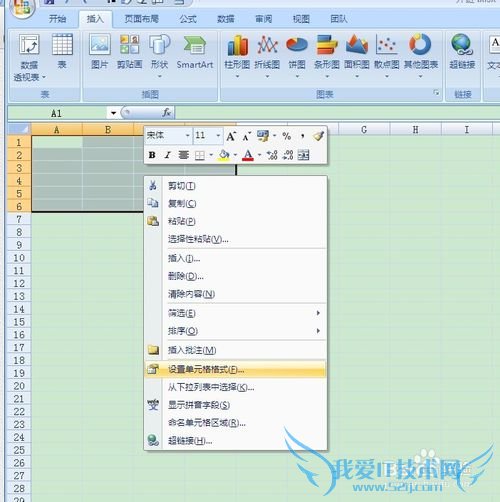This screenshot has height=502, width=500.
Task: Click the Office button
Action: [x=22, y=7]
